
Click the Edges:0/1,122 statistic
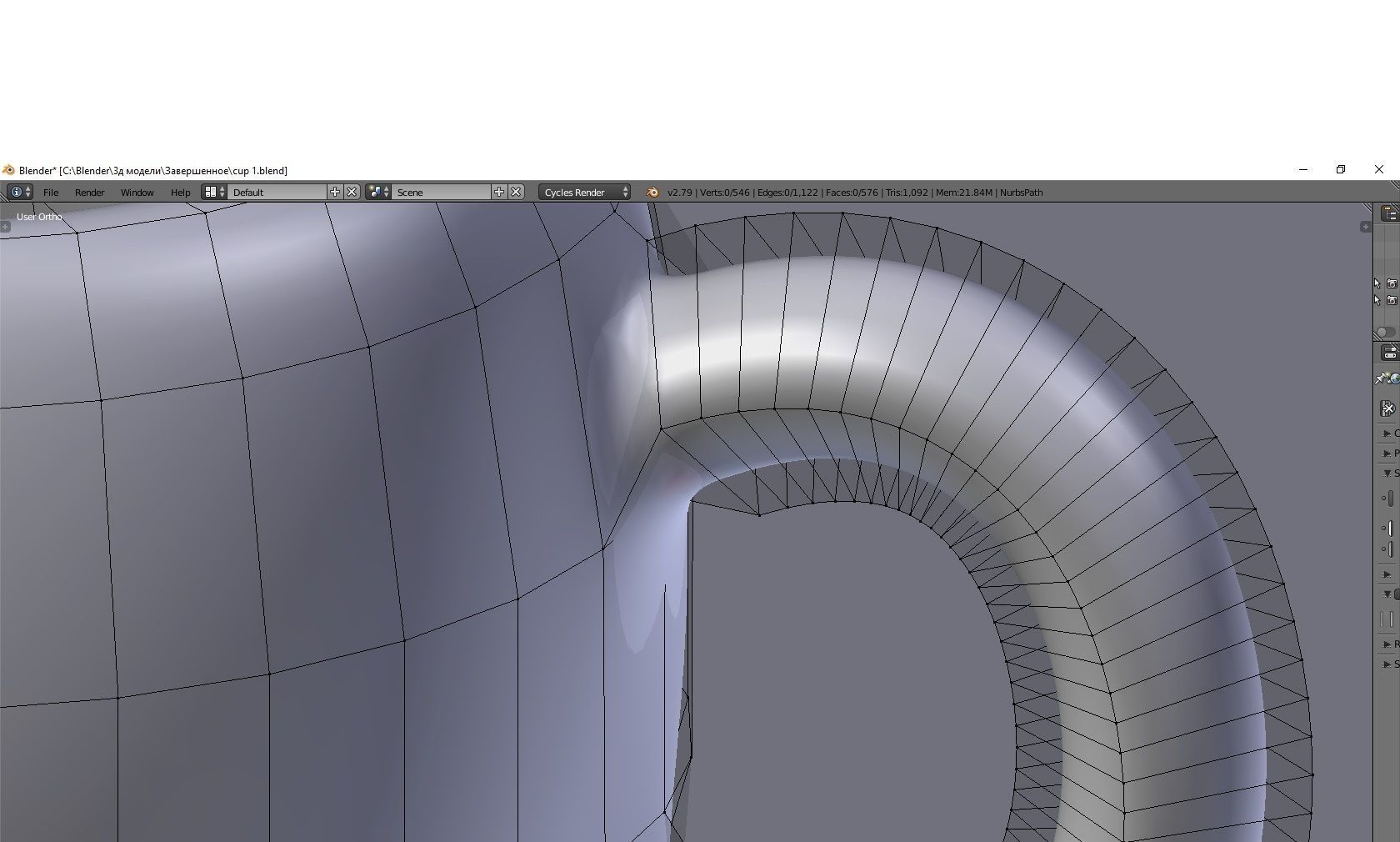[787, 193]
